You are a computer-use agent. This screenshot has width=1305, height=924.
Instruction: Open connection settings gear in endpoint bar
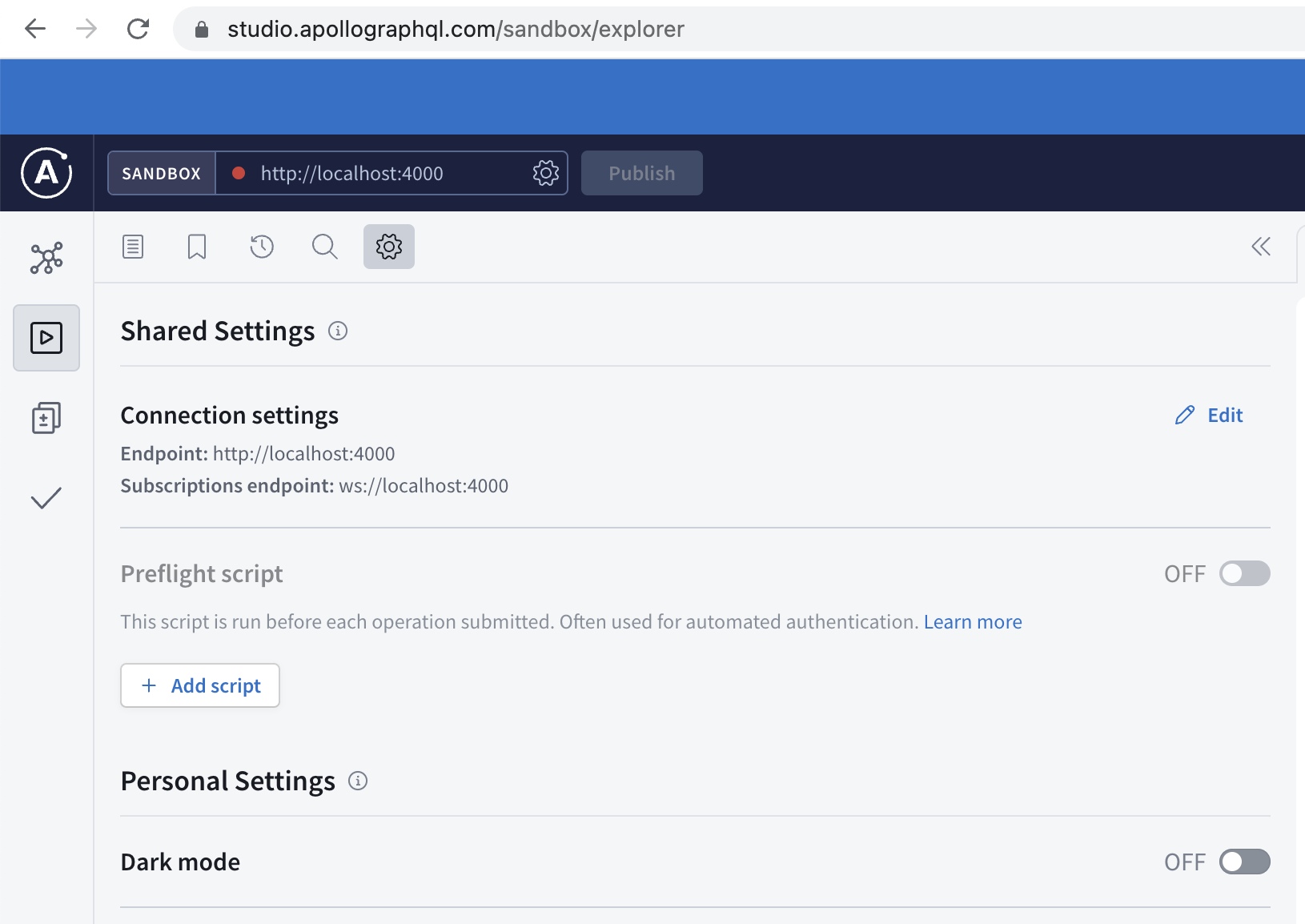pos(545,172)
